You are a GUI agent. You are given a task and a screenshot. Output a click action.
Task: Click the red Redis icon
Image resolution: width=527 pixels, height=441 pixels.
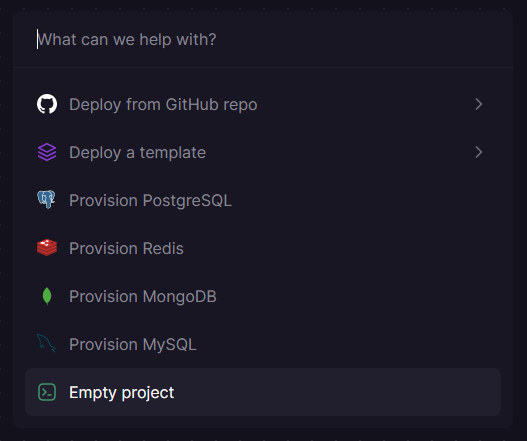tap(47, 248)
